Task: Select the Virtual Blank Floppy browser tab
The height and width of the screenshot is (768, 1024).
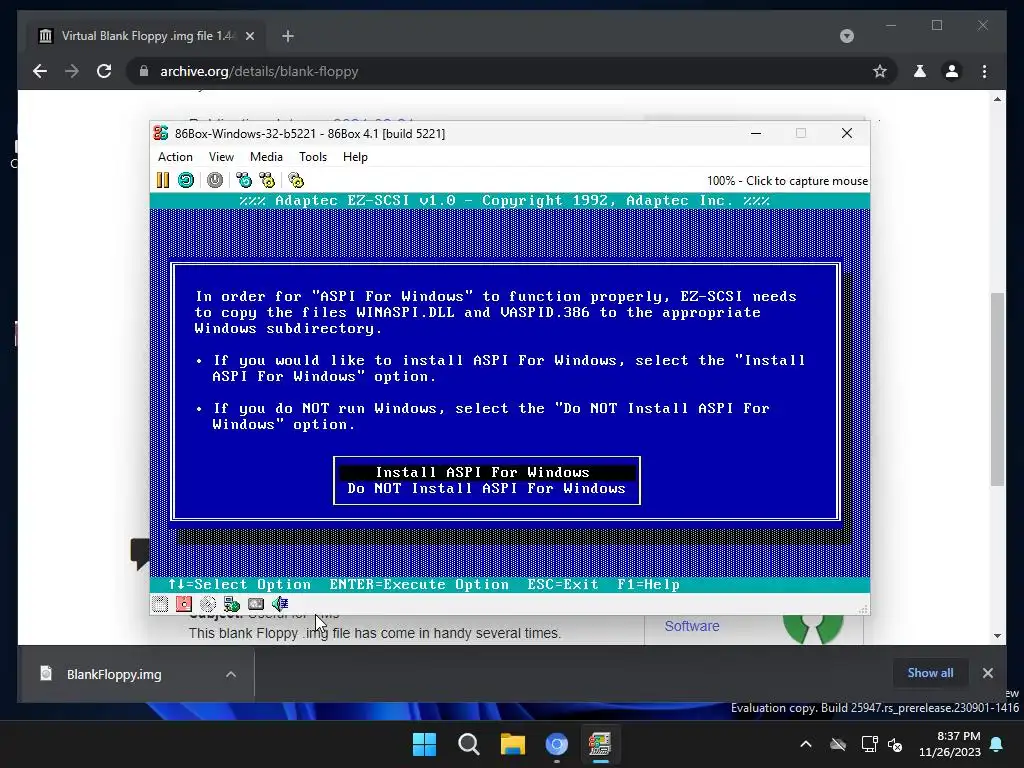Action: [x=145, y=36]
